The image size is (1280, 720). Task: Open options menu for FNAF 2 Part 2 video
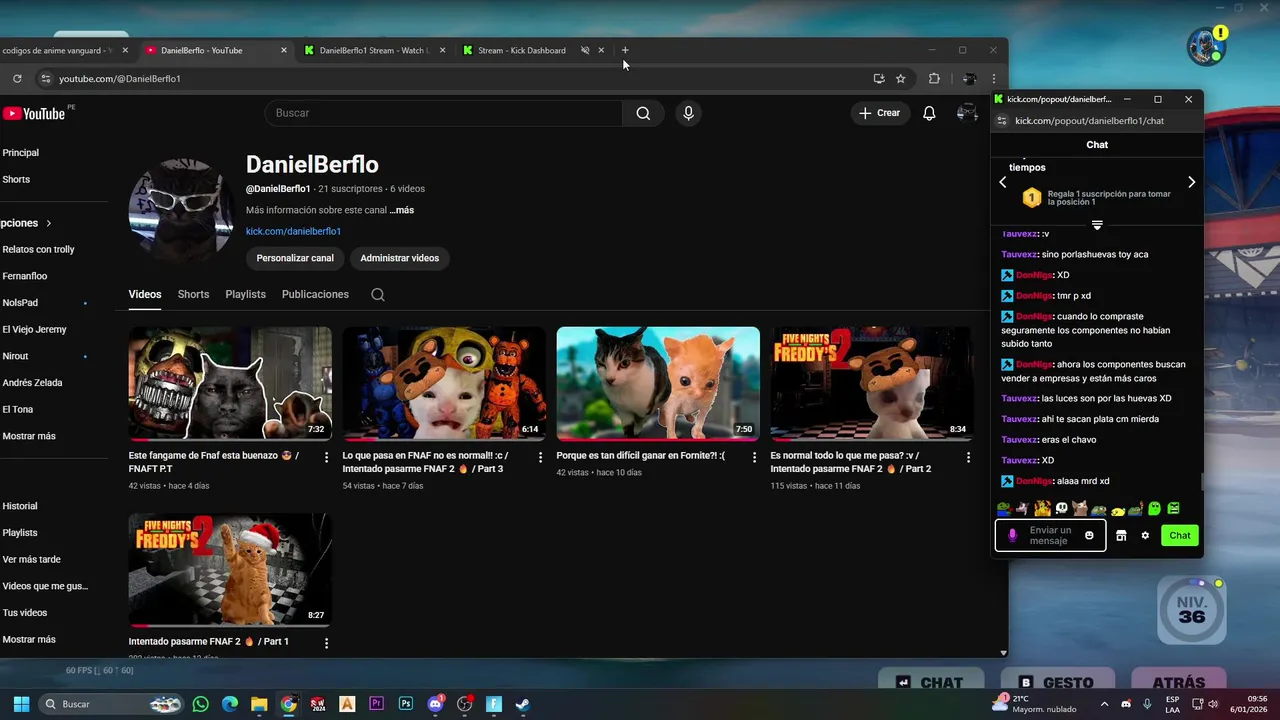968,457
